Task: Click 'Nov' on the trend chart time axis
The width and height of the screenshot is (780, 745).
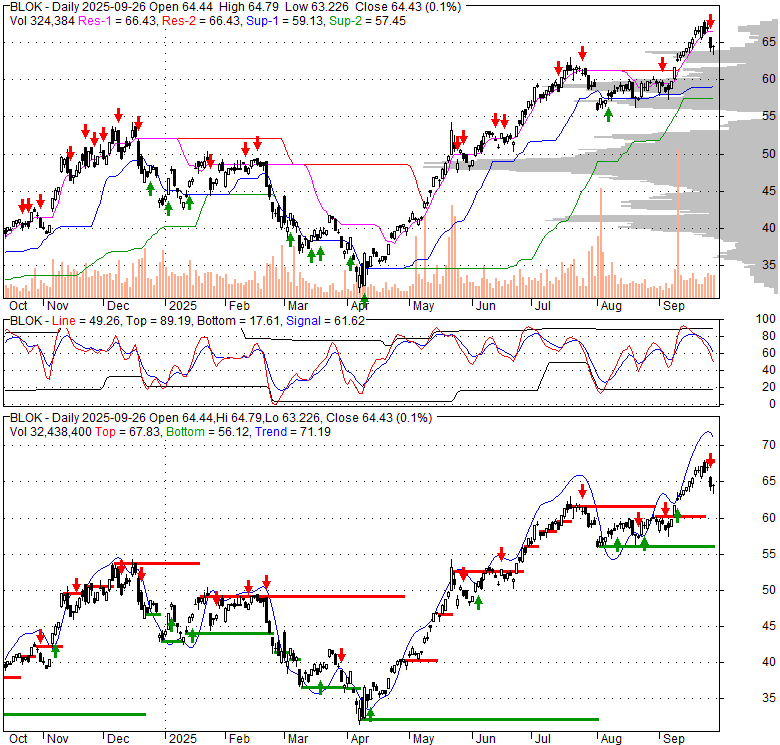Action: coord(58,739)
